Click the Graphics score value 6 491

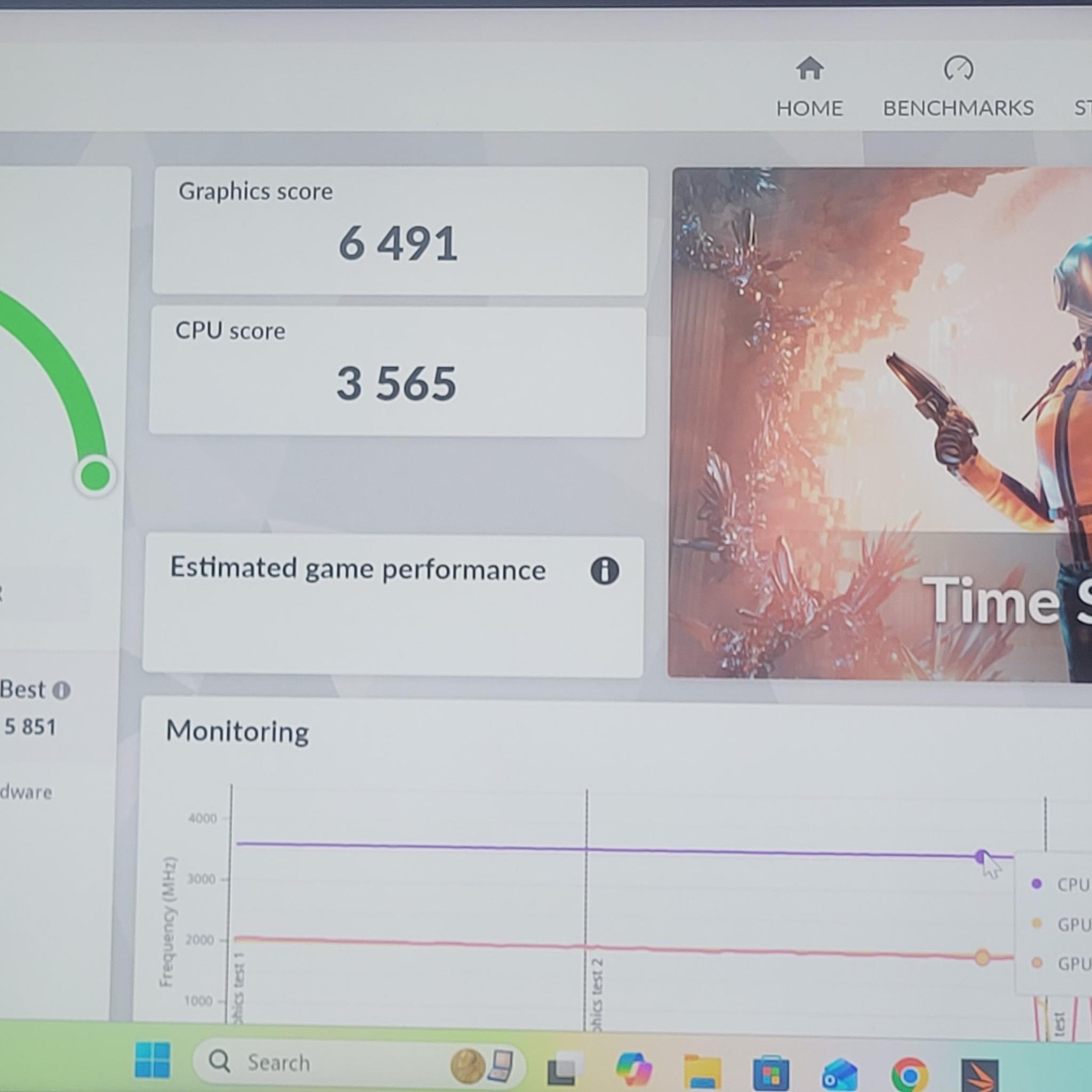tap(398, 244)
